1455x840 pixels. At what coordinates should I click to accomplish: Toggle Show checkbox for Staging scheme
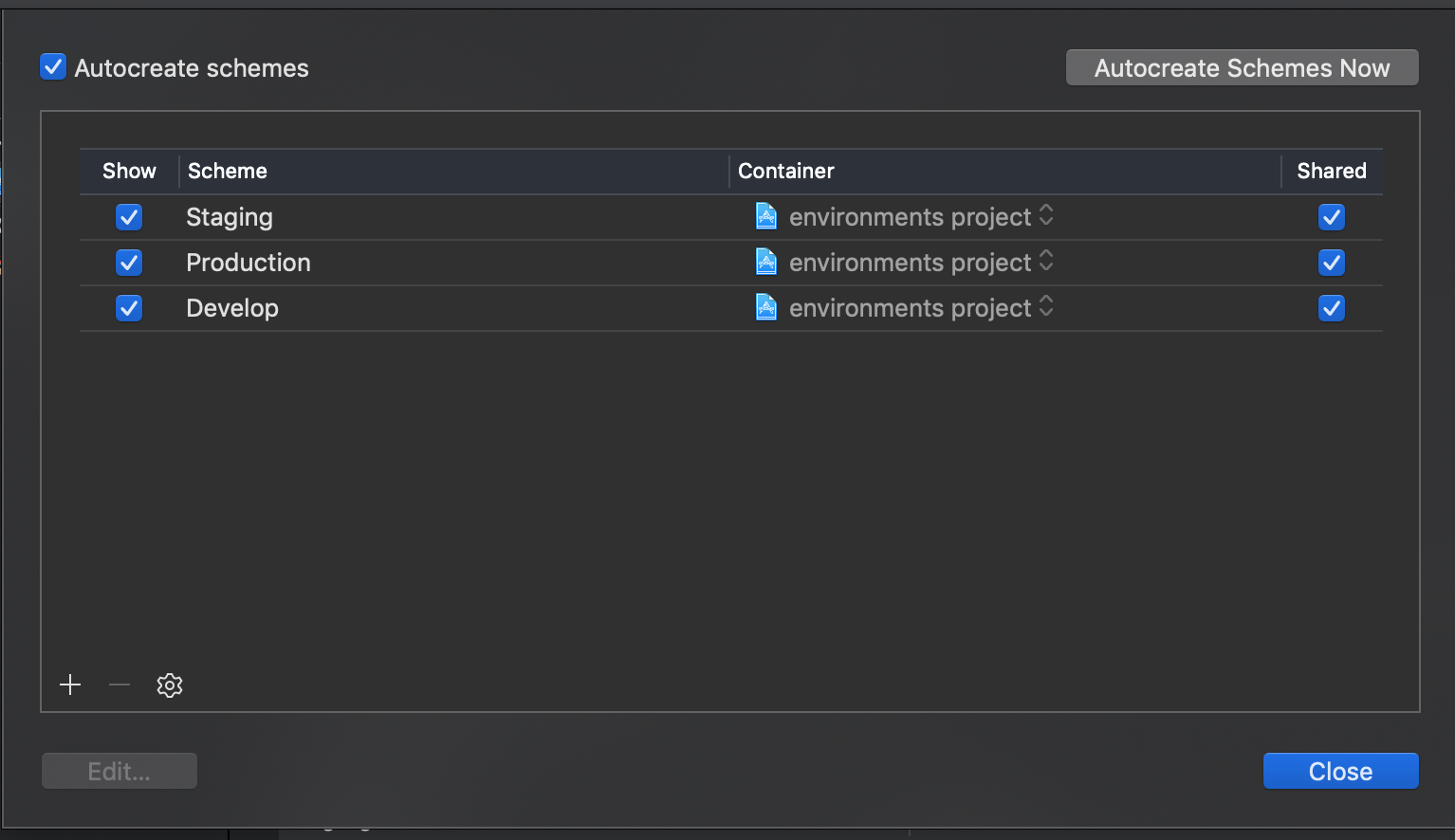(x=129, y=217)
